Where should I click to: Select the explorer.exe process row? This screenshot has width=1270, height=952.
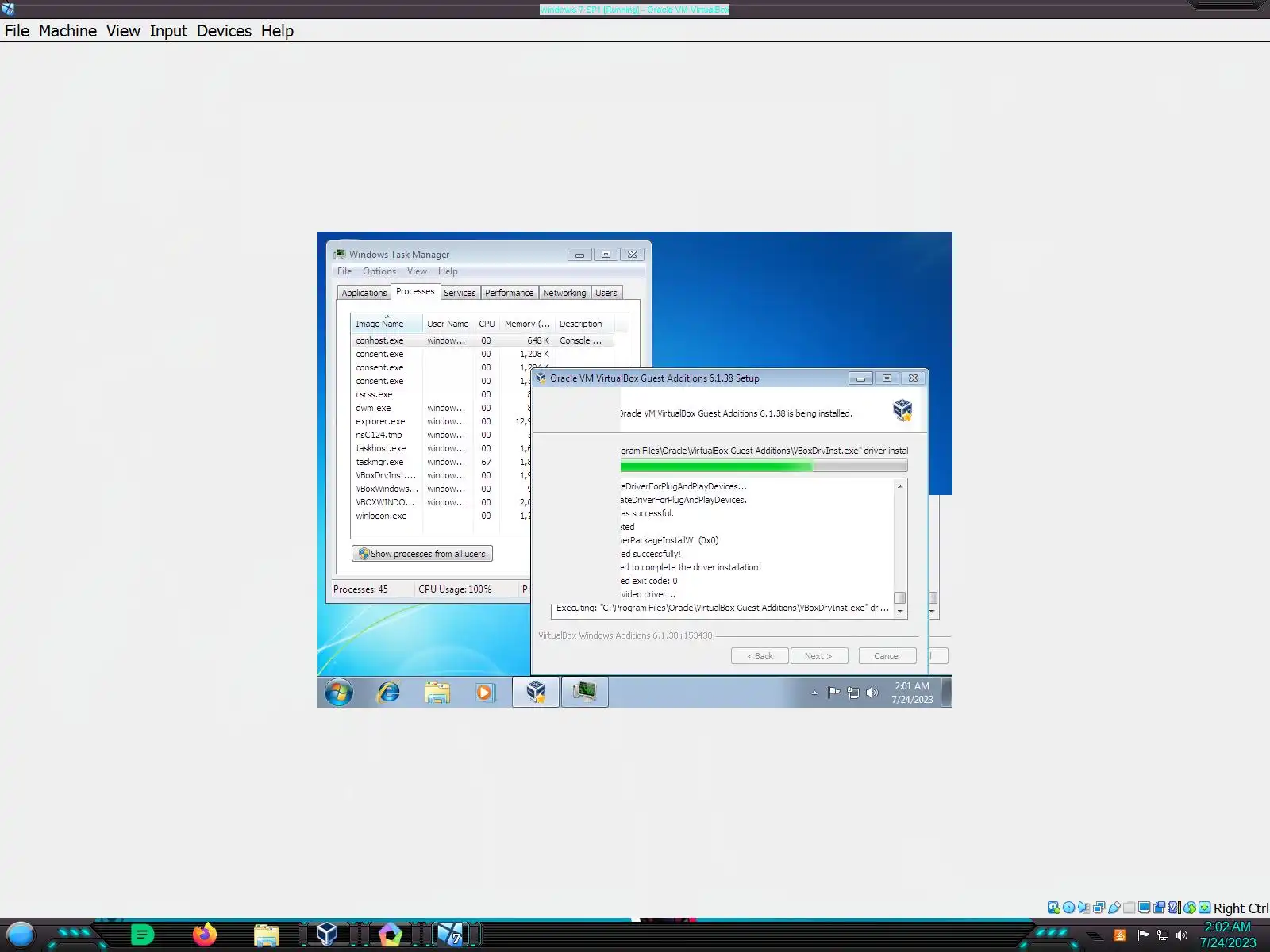pyautogui.click(x=441, y=421)
